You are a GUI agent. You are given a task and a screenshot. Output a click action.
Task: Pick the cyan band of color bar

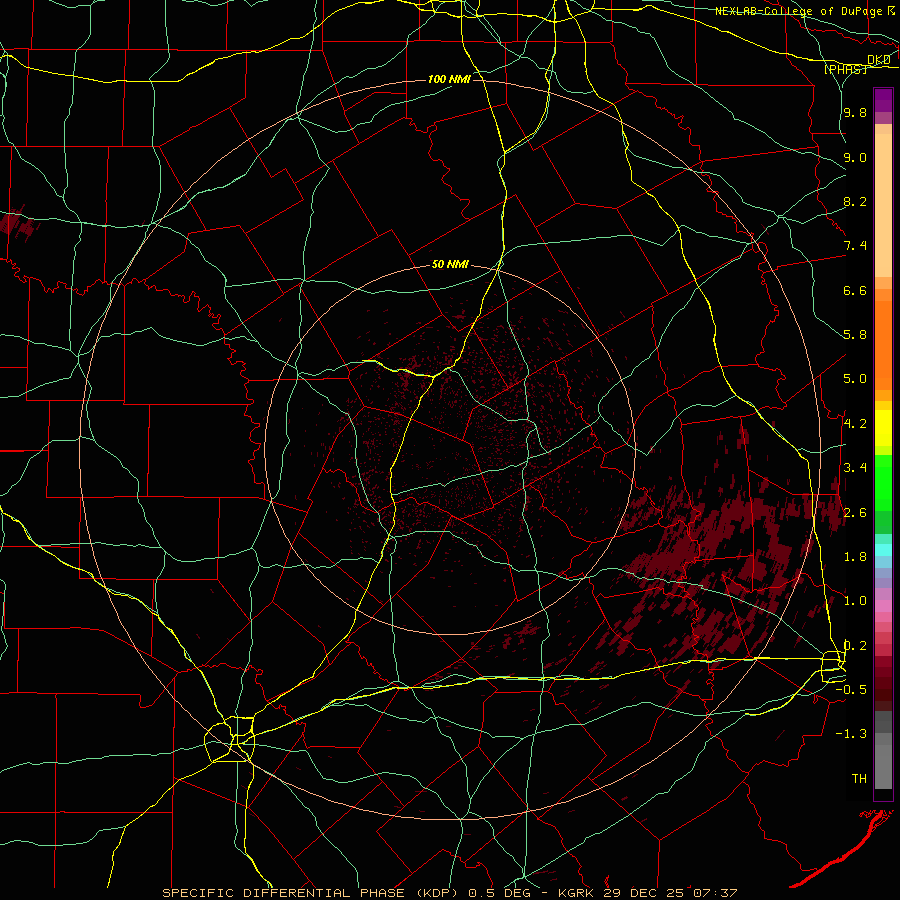click(883, 549)
